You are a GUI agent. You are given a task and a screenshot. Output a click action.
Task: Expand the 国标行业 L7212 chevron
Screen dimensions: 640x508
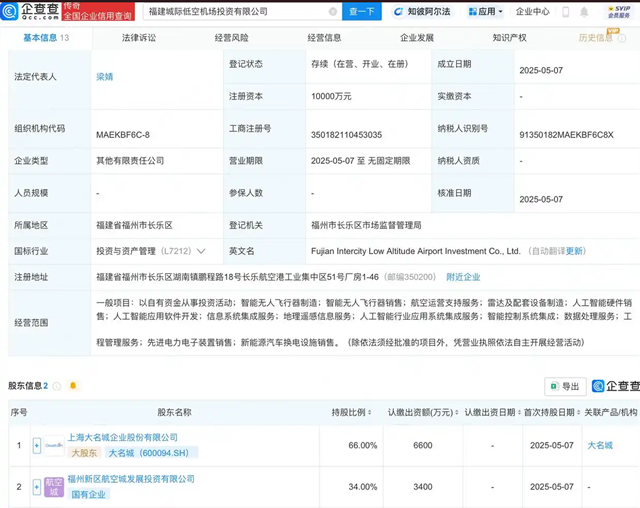(201, 251)
